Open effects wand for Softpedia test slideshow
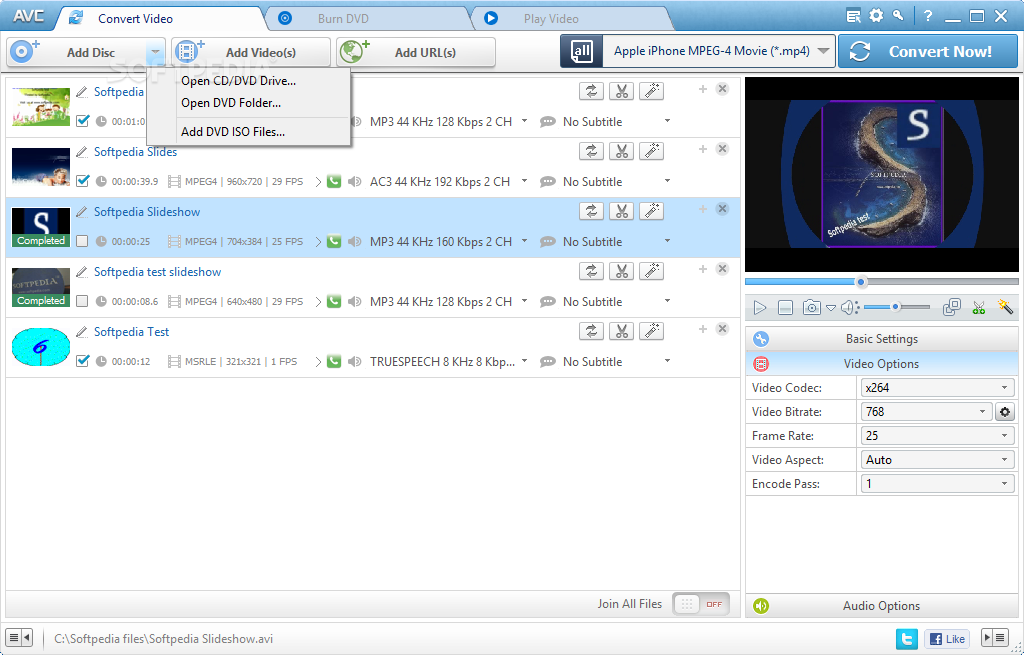The width and height of the screenshot is (1024, 655). [x=651, y=271]
